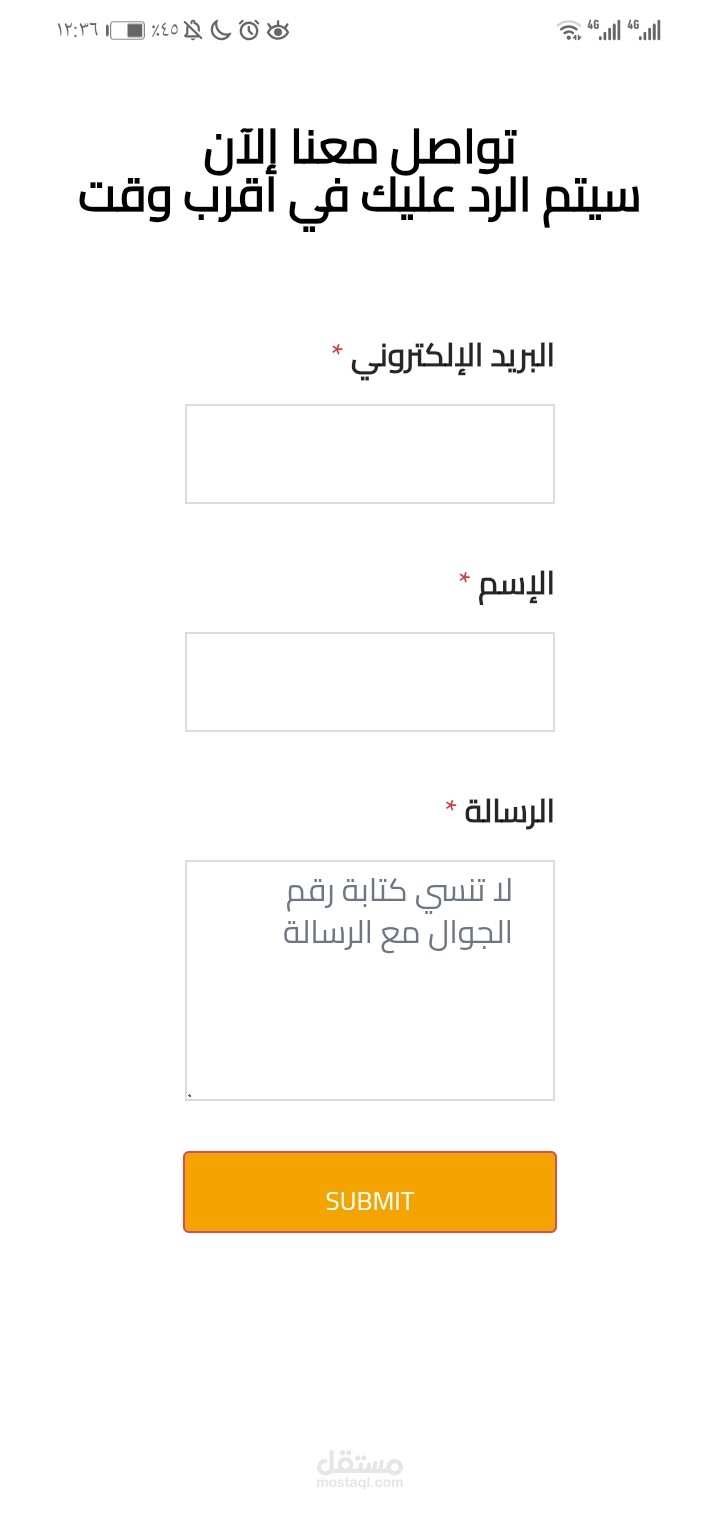Click the تواصل معنا الآن heading
720x1520 pixels.
coord(360,148)
